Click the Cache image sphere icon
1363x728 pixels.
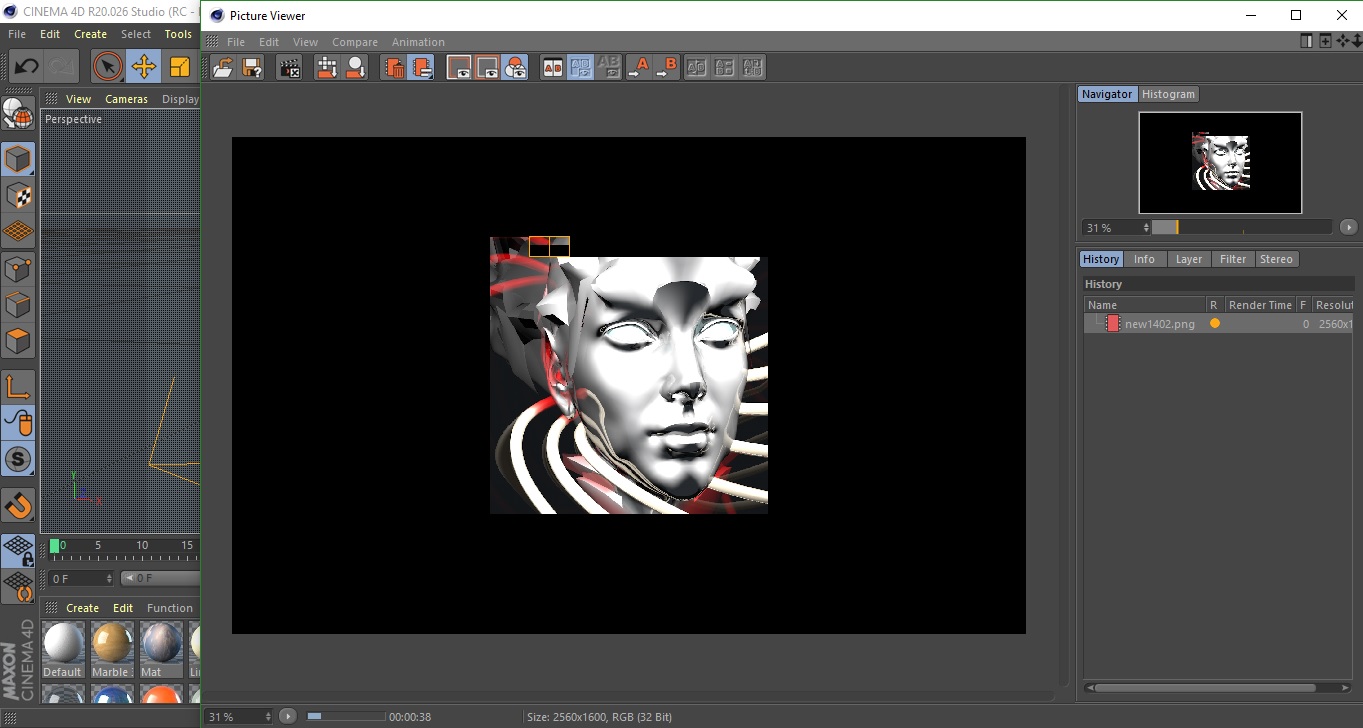tap(355, 67)
